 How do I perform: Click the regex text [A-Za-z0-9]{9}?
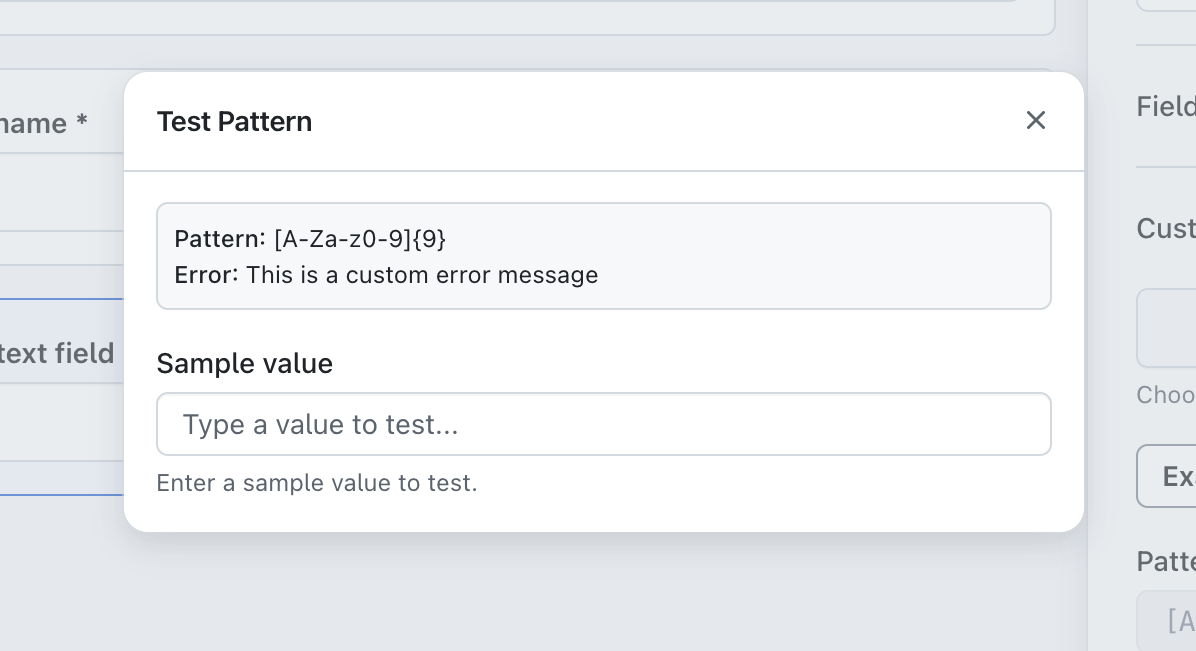(x=360, y=239)
